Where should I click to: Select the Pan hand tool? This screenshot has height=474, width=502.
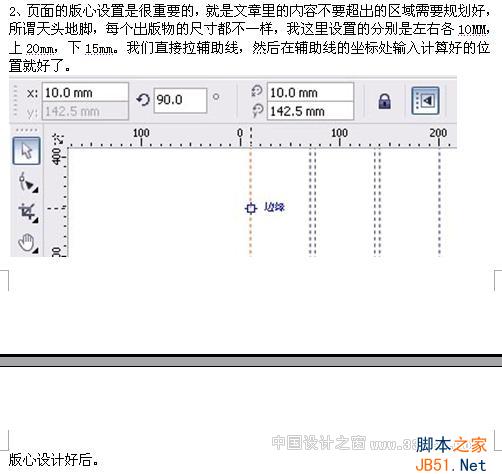click(x=28, y=243)
